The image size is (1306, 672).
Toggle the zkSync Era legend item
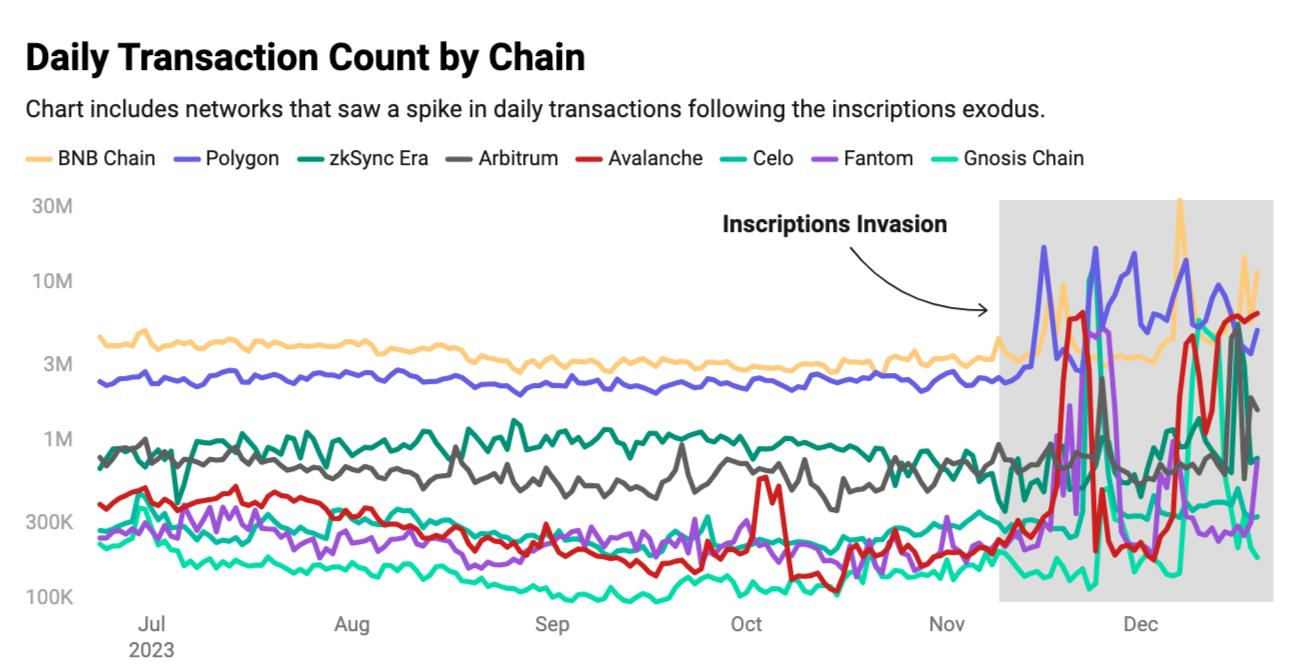363,158
